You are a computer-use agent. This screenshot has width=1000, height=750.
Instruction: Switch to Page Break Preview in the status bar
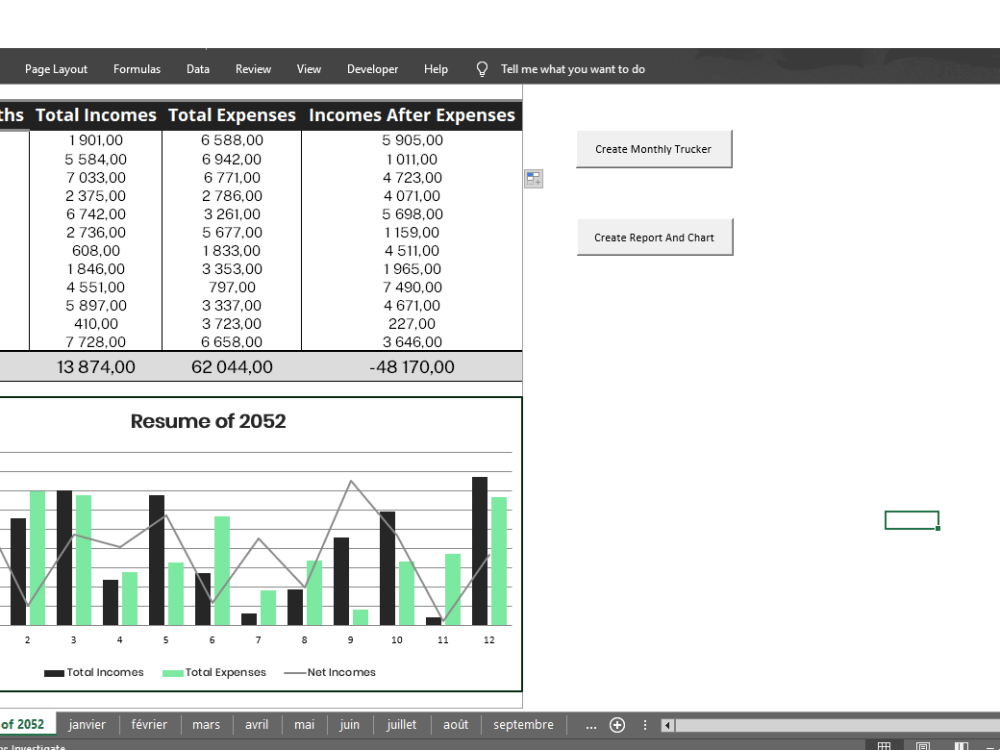[960, 746]
